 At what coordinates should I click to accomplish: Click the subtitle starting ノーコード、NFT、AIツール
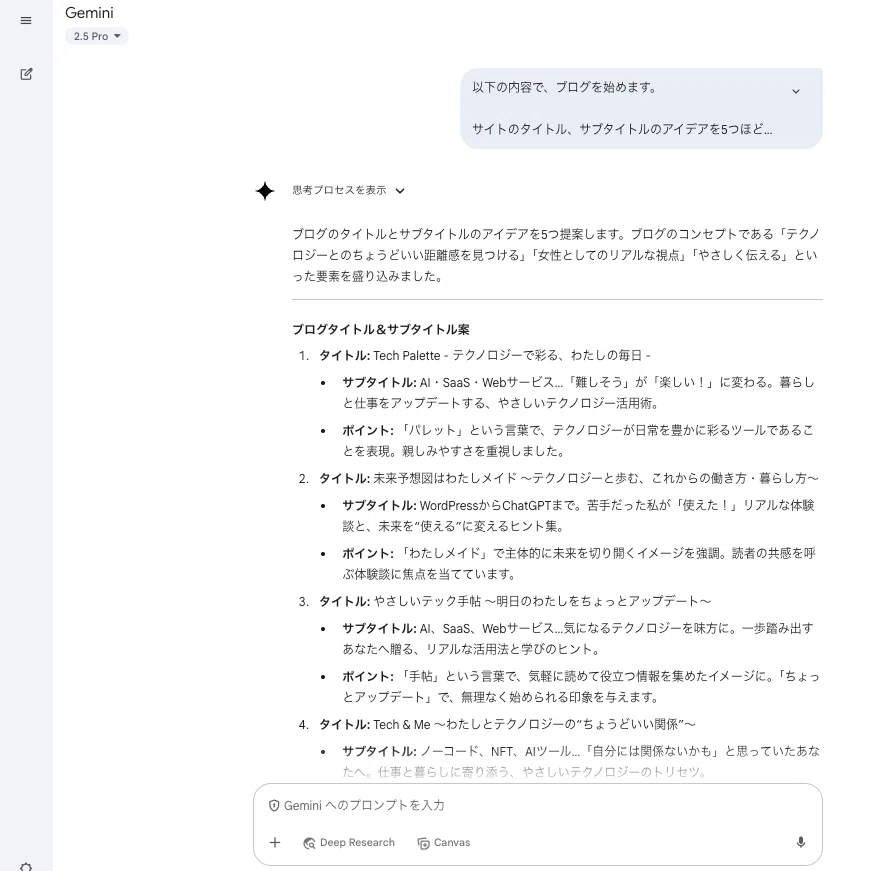581,761
